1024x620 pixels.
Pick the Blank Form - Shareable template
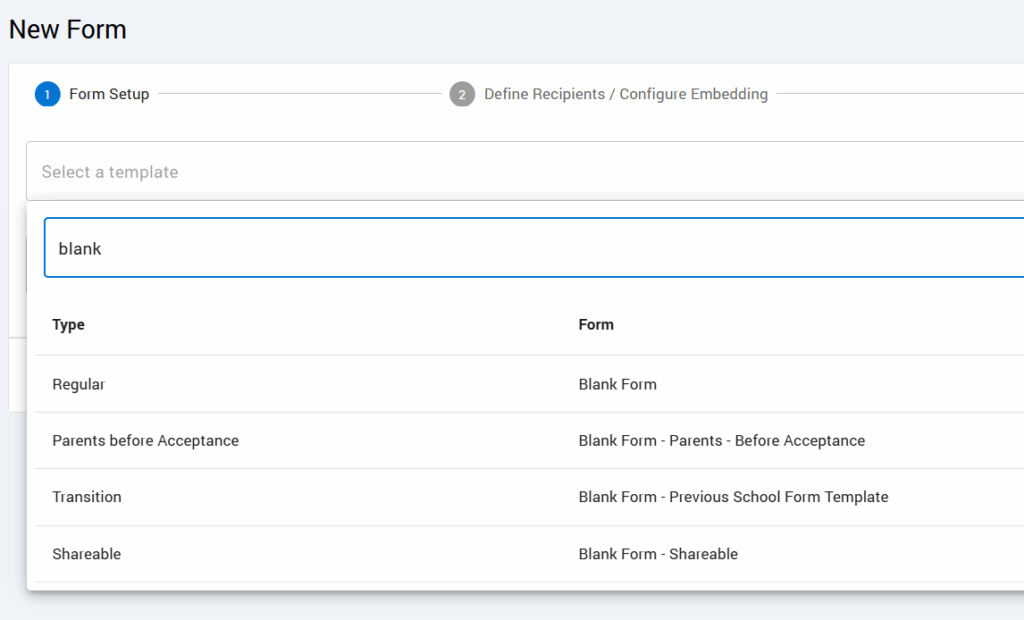(658, 554)
